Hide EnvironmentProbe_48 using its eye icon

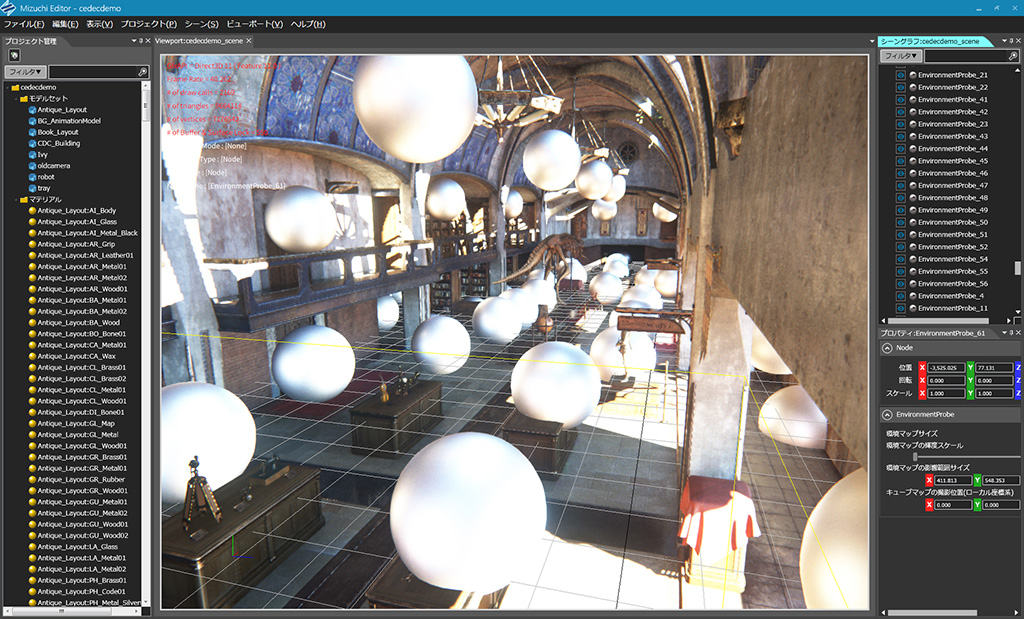point(900,198)
